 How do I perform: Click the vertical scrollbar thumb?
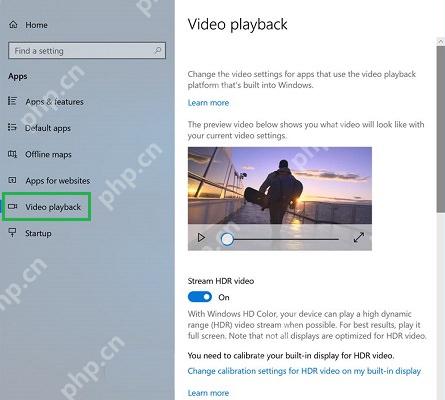[x=441, y=129]
